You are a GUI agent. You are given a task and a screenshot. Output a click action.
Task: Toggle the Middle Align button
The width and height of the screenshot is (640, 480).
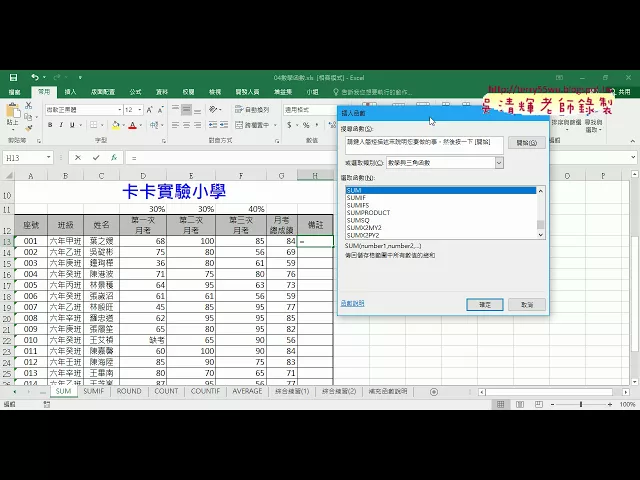tap(187, 109)
